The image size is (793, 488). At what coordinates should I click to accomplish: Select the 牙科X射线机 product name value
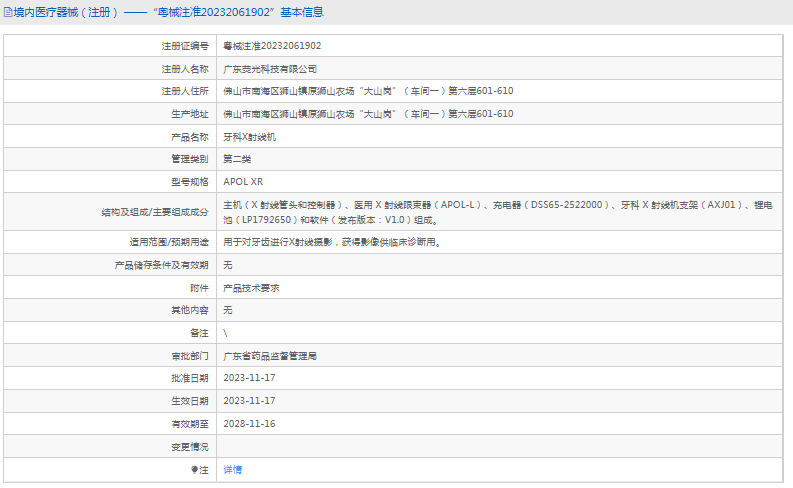(250, 137)
